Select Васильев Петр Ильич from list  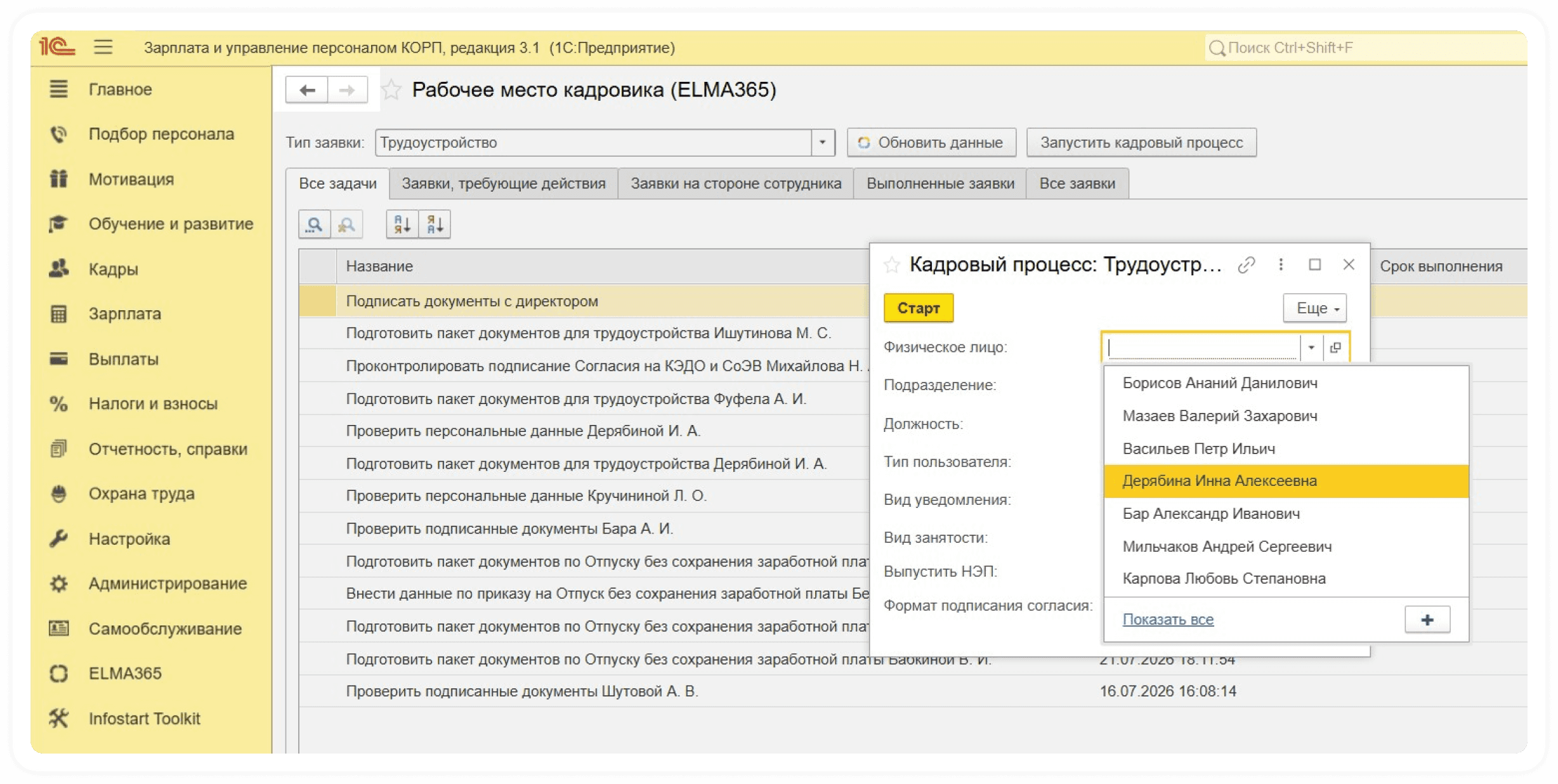(1286, 449)
